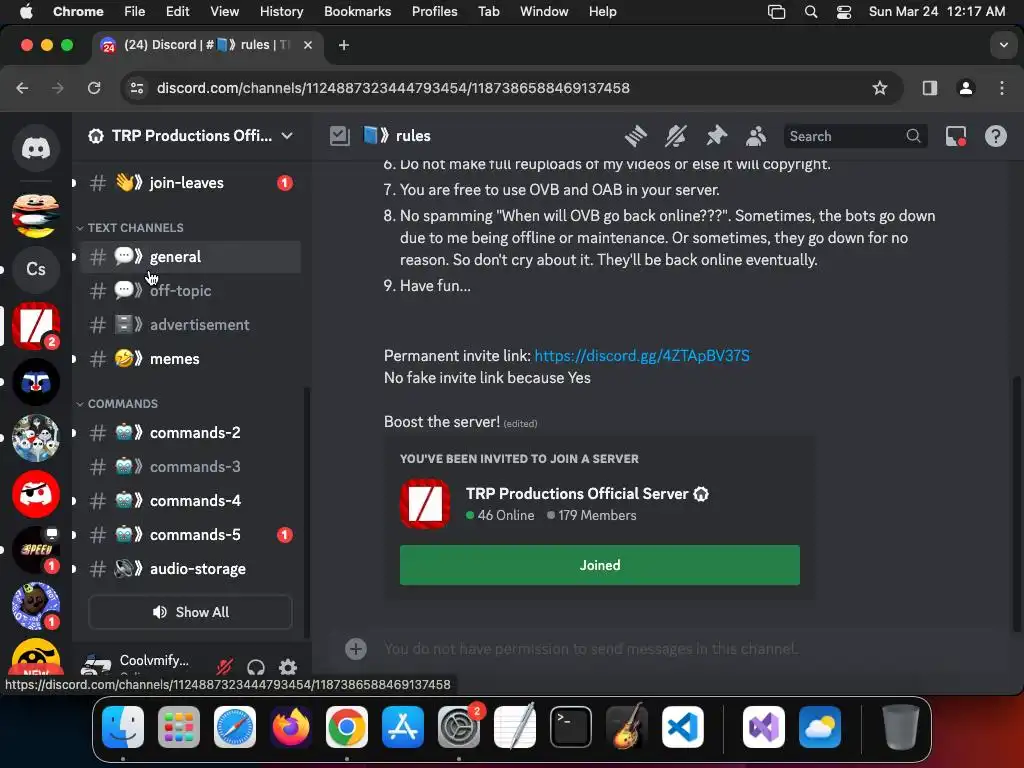This screenshot has height=768, width=1024.
Task: View site information icon in address bar
Action: pos(136,88)
